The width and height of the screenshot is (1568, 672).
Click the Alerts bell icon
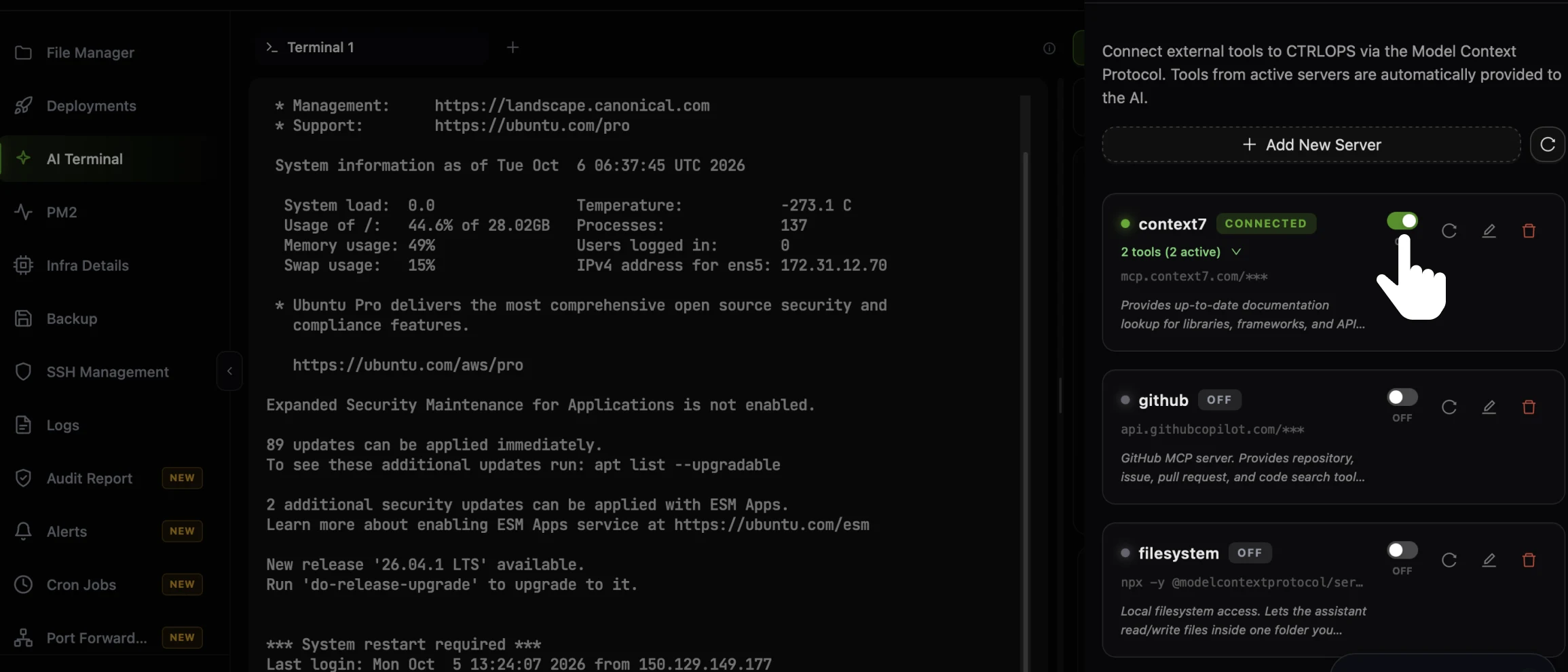pyautogui.click(x=23, y=531)
